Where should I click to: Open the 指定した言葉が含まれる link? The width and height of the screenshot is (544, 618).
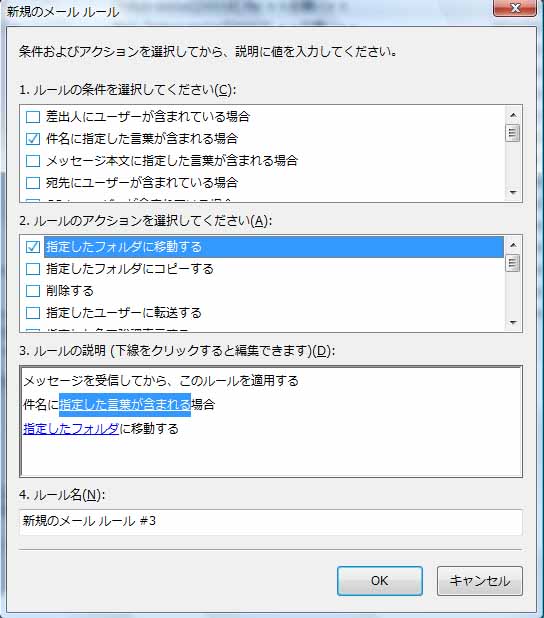pos(125,405)
